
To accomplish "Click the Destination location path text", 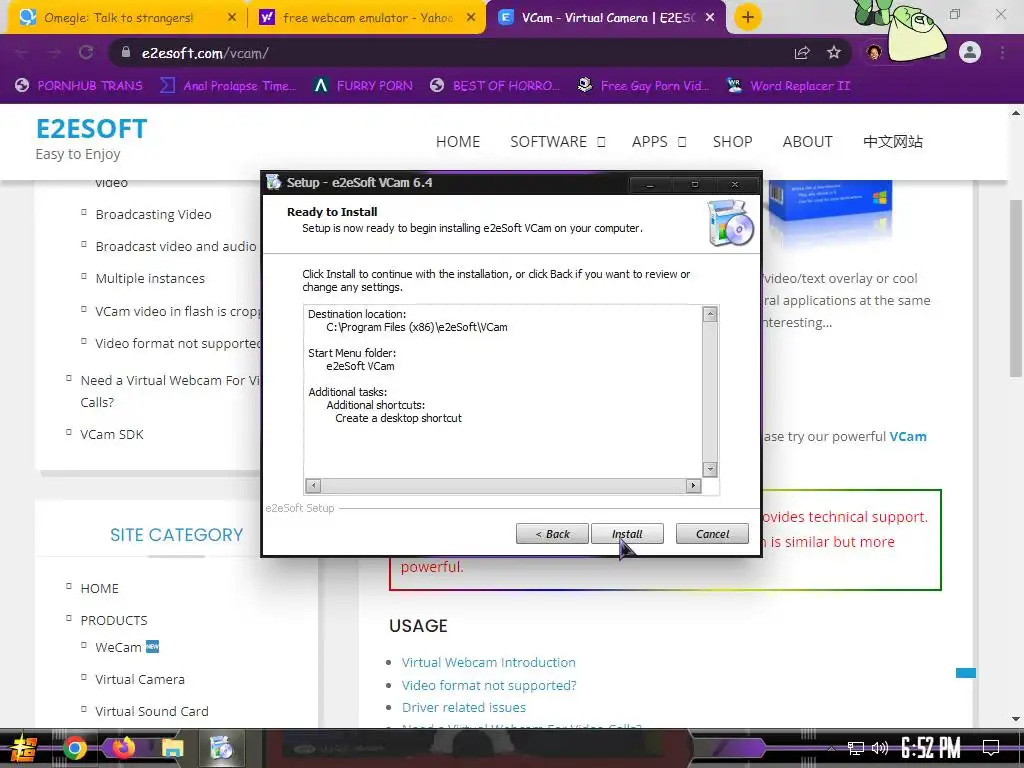I will (x=417, y=327).
